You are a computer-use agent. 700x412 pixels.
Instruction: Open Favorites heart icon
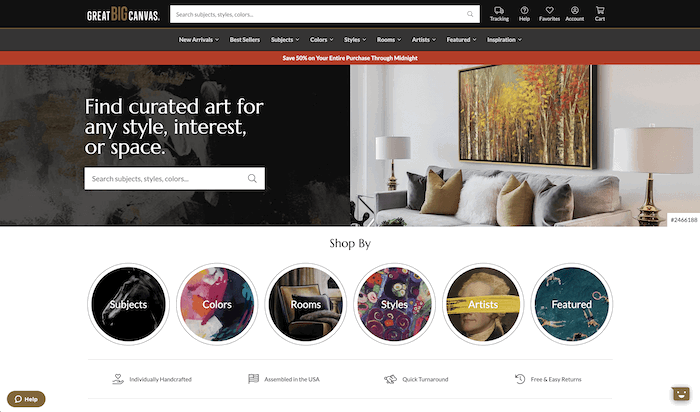click(x=549, y=10)
